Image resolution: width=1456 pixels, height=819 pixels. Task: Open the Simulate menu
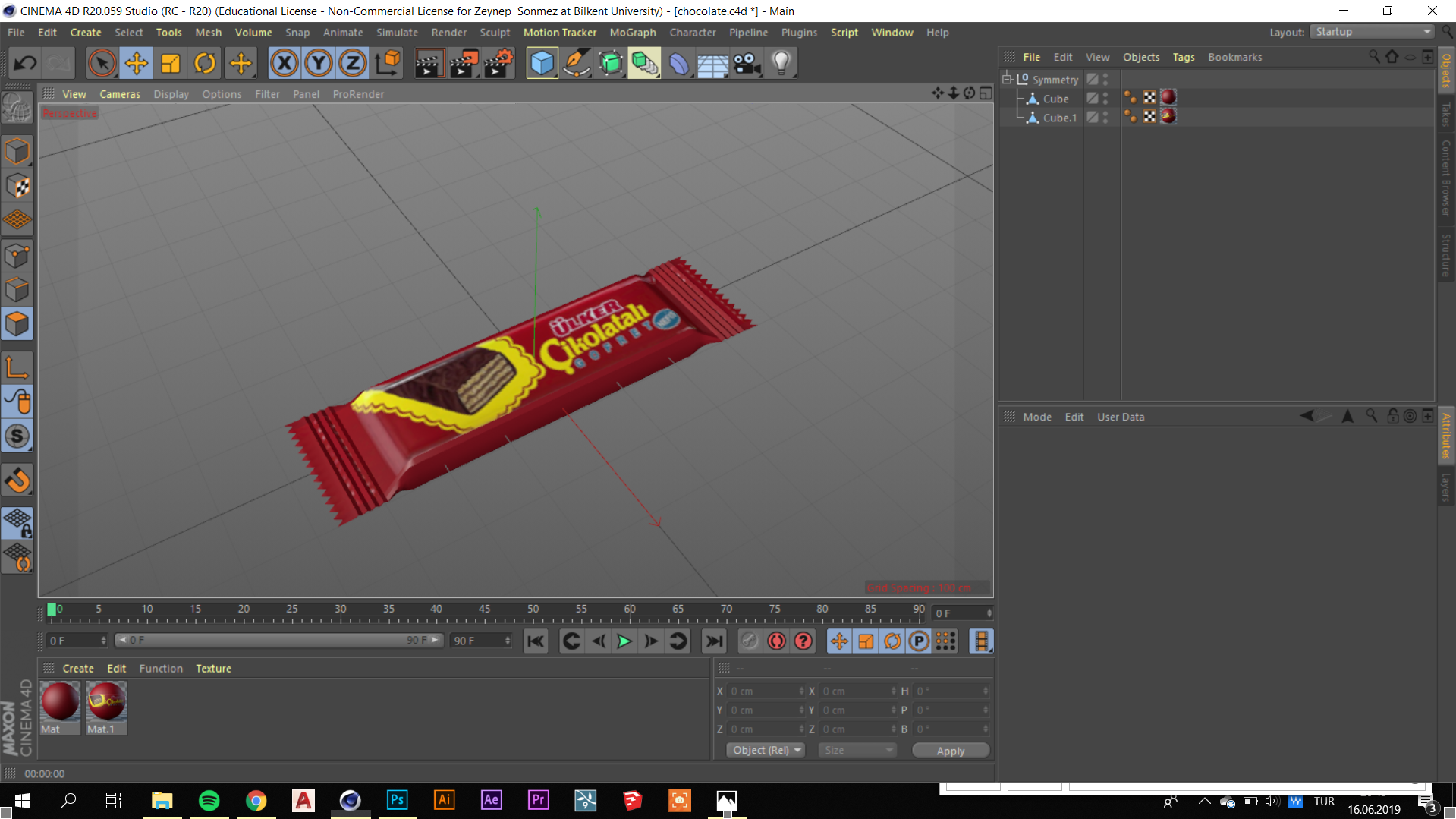click(397, 33)
